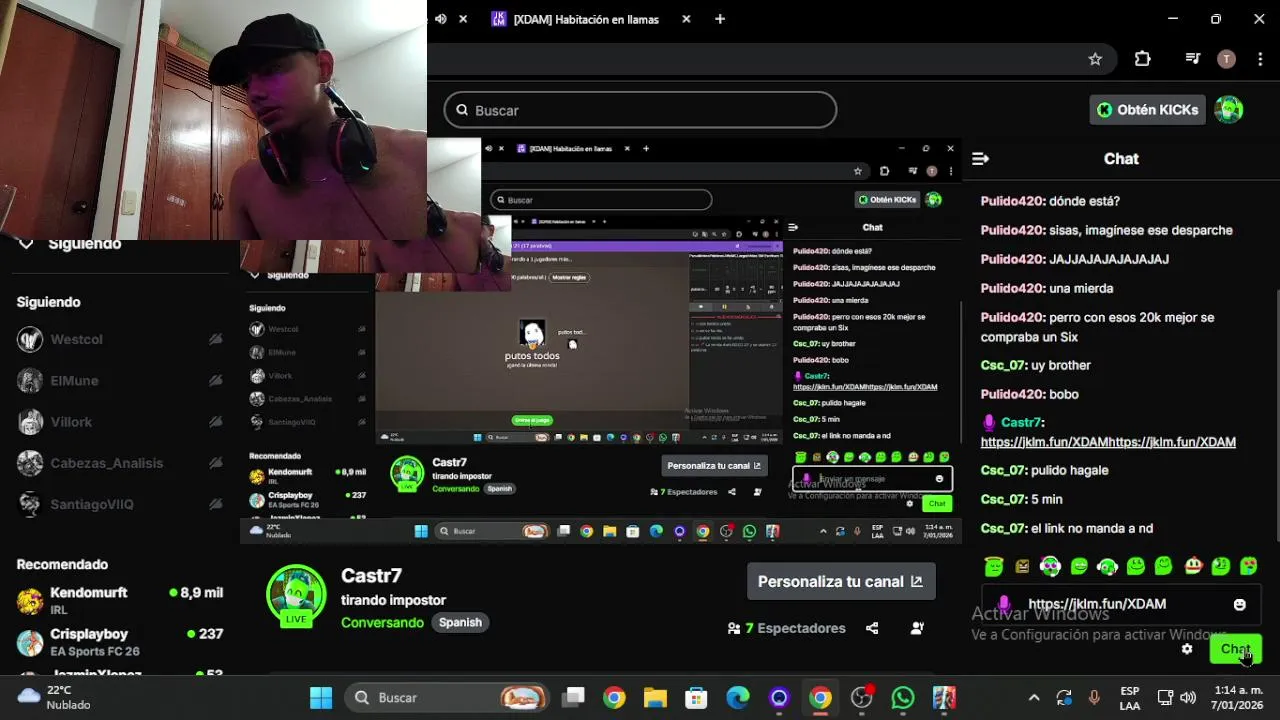Mute the tab using its speaker icon
The image size is (1280, 720).
pyautogui.click(x=440, y=19)
